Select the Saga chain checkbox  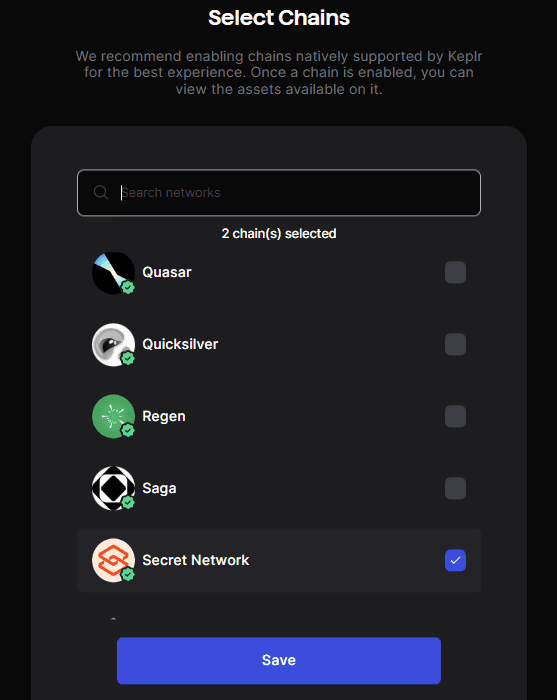tap(455, 488)
